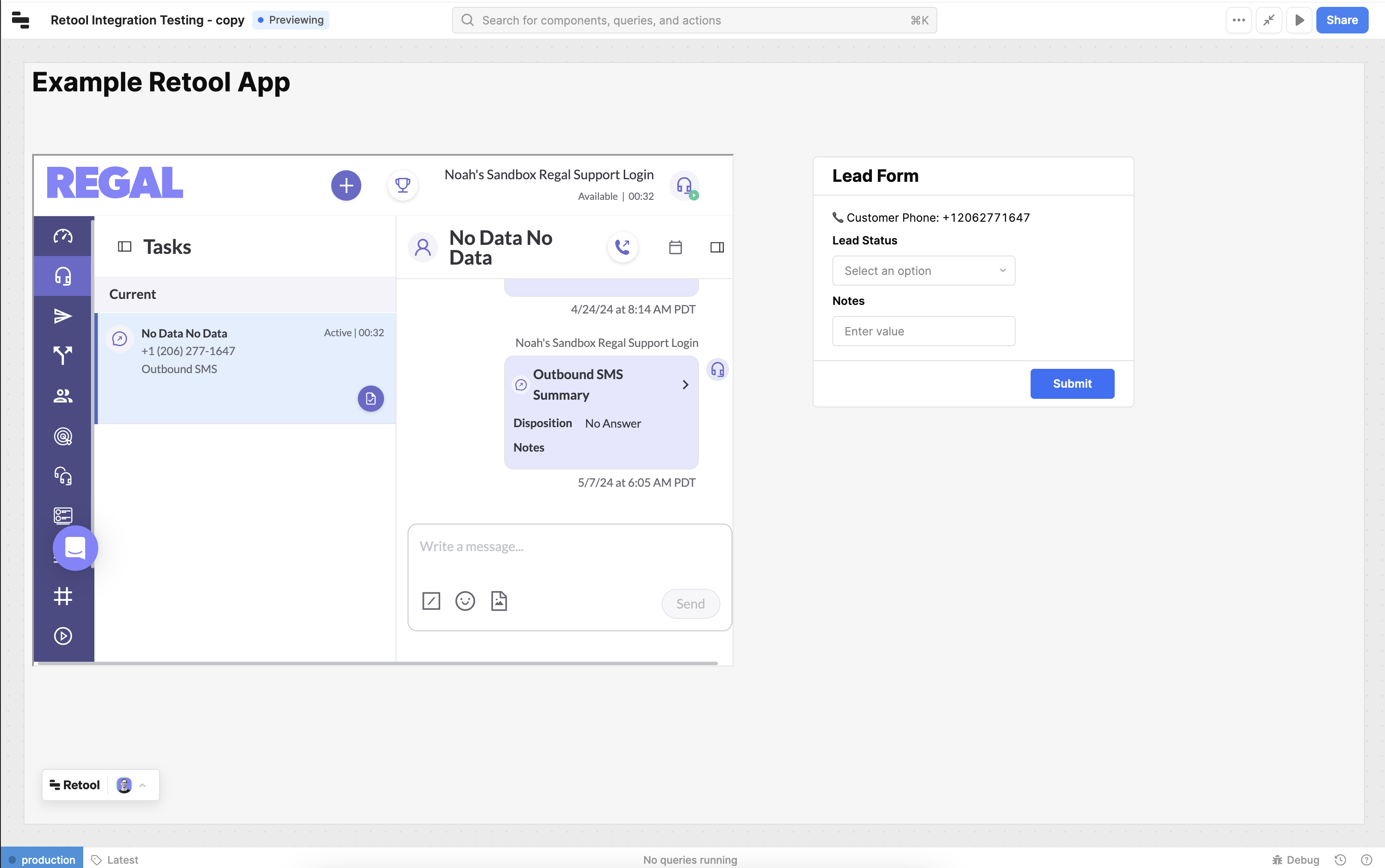The height and width of the screenshot is (868, 1385).
Task: Click the 'No queries running' status text
Action: coord(689,859)
